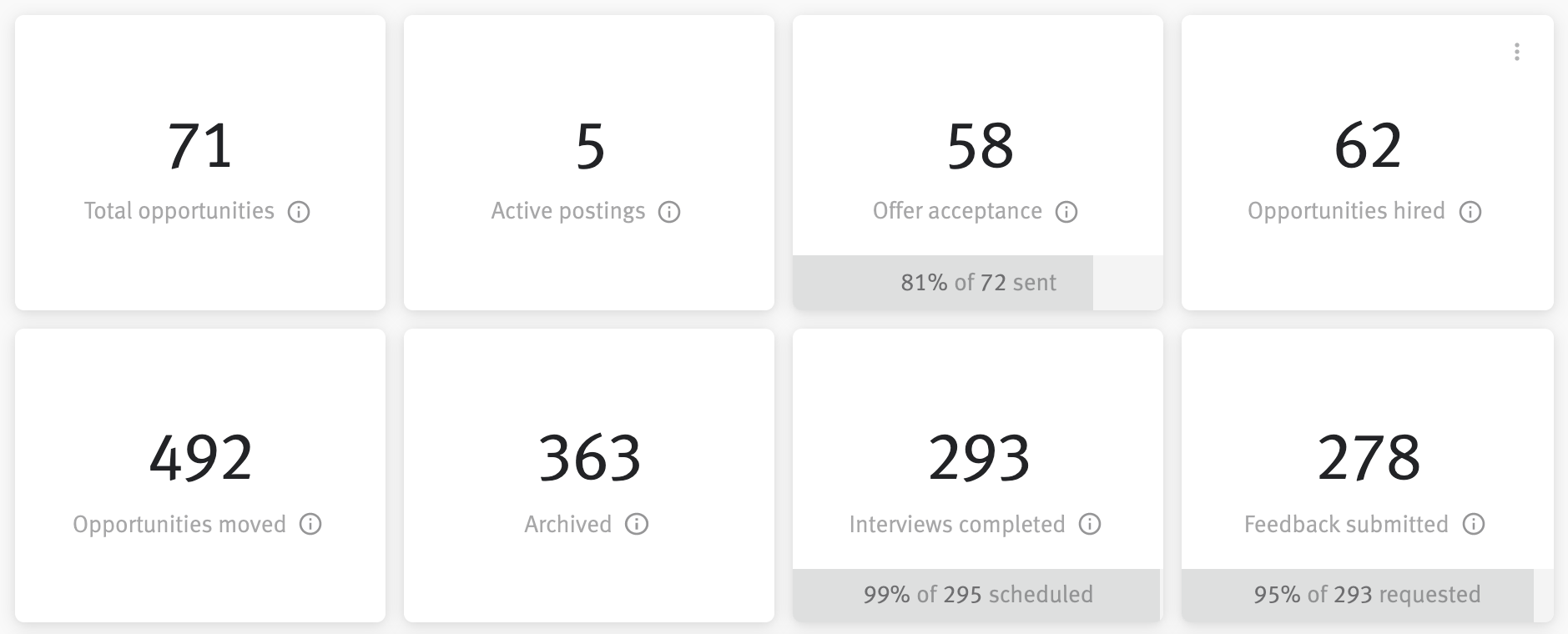Click the 278 Feedback submitted value
This screenshot has height=634, width=1568.
pyautogui.click(x=1369, y=458)
